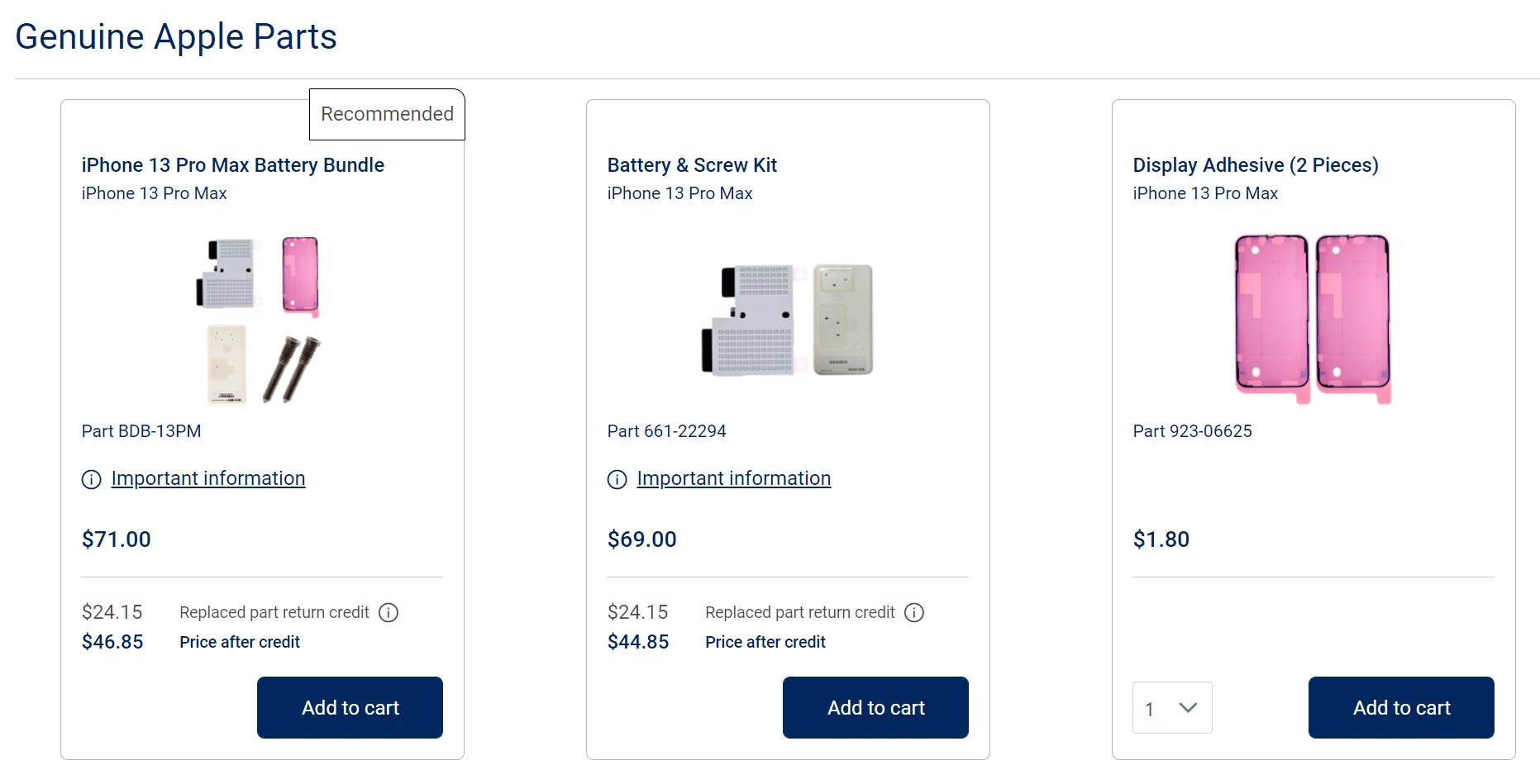Select iPhone 13 Pro Max Battery Bundle title
Screen dimensions: 1540x784
pos(232,165)
